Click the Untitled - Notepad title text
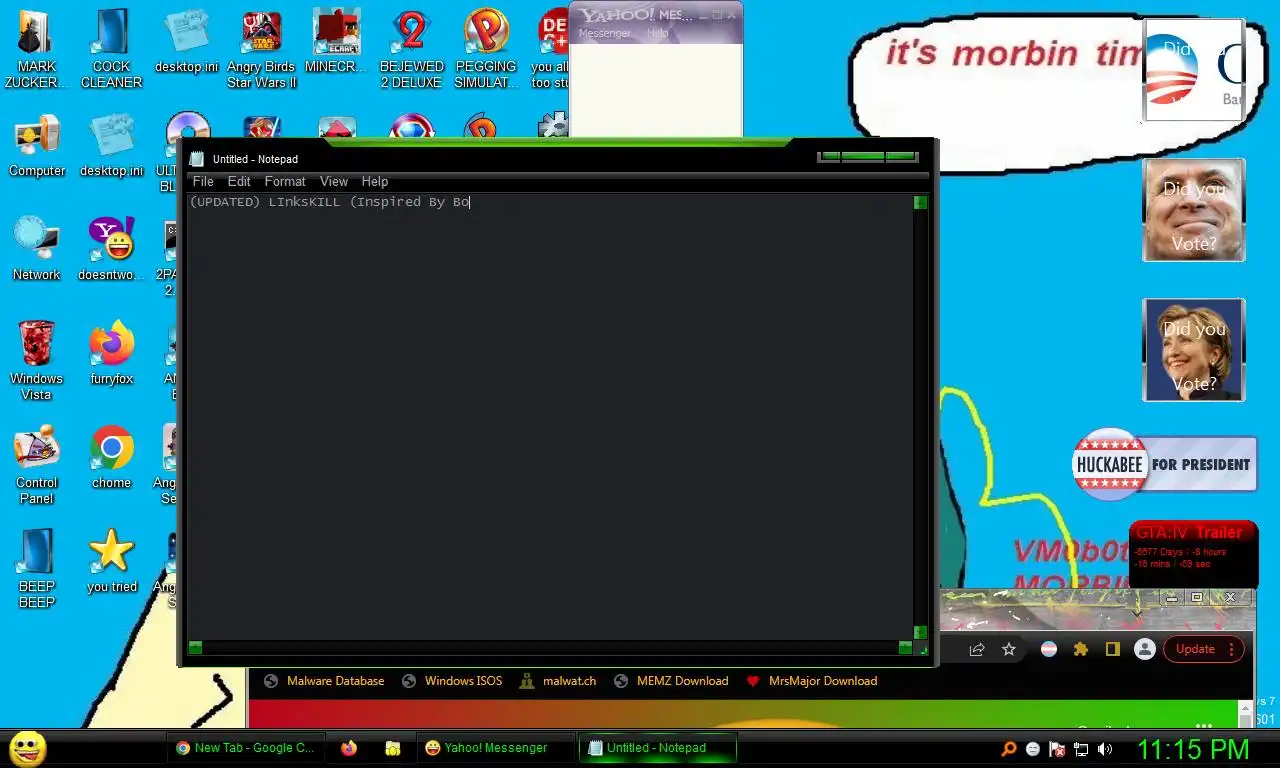Image resolution: width=1280 pixels, height=768 pixels. [255, 159]
